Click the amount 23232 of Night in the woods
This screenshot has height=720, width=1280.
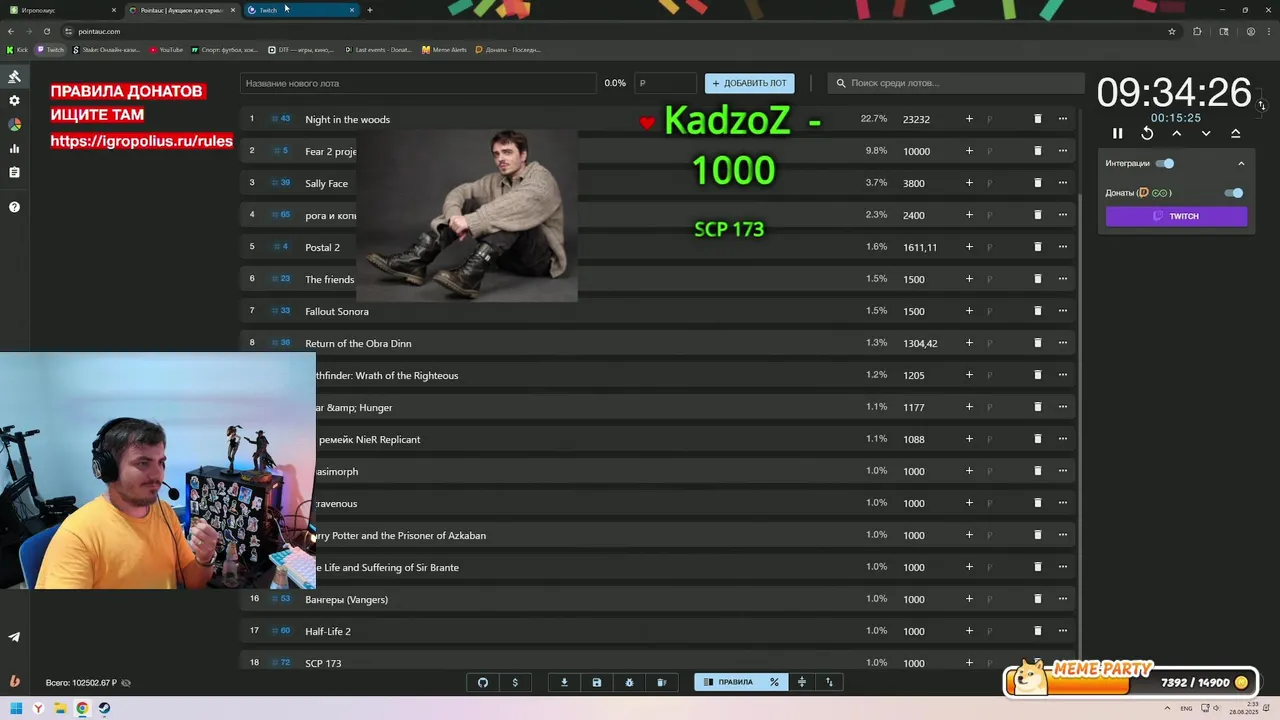[916, 119]
